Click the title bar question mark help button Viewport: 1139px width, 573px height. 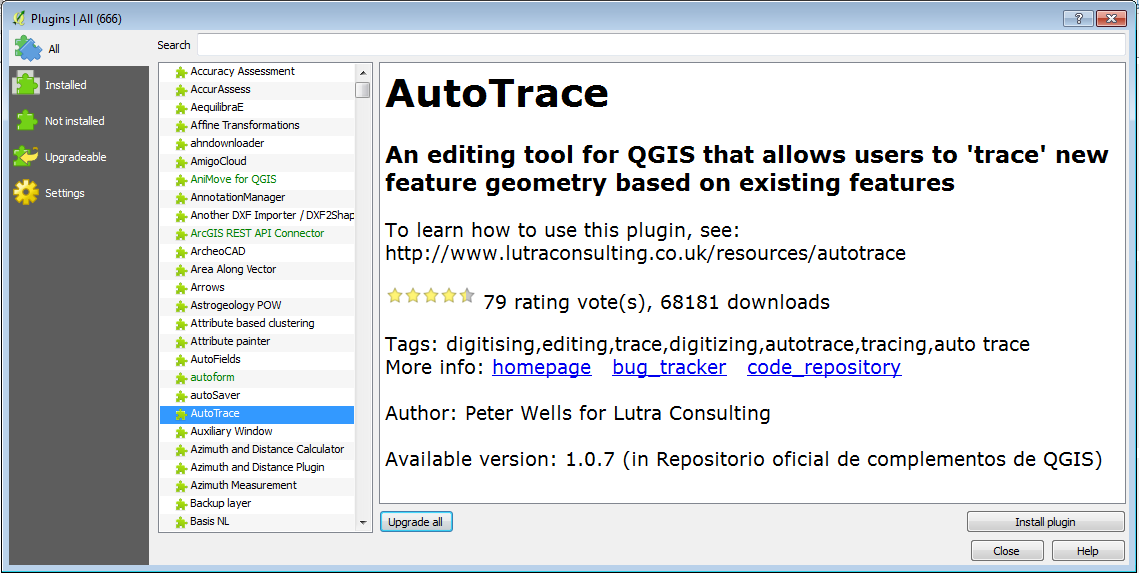(x=1078, y=18)
